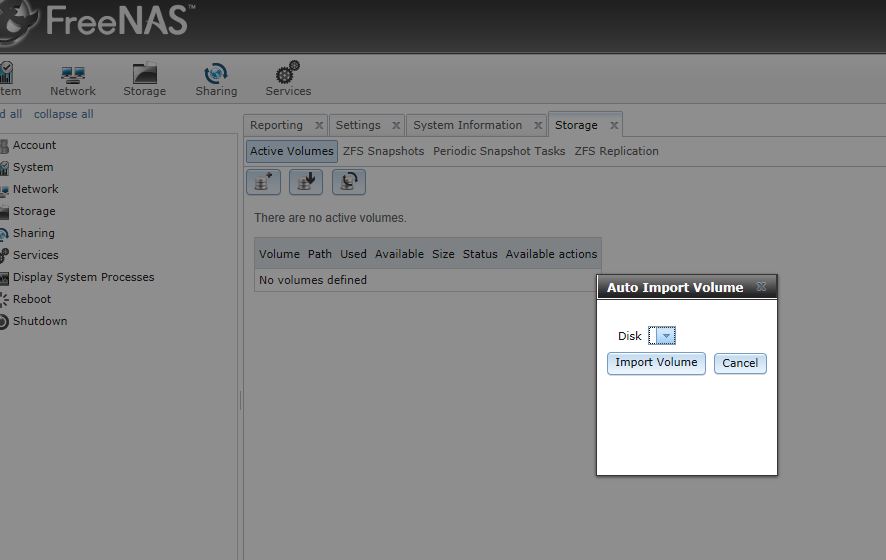Click the Status column header

480,254
